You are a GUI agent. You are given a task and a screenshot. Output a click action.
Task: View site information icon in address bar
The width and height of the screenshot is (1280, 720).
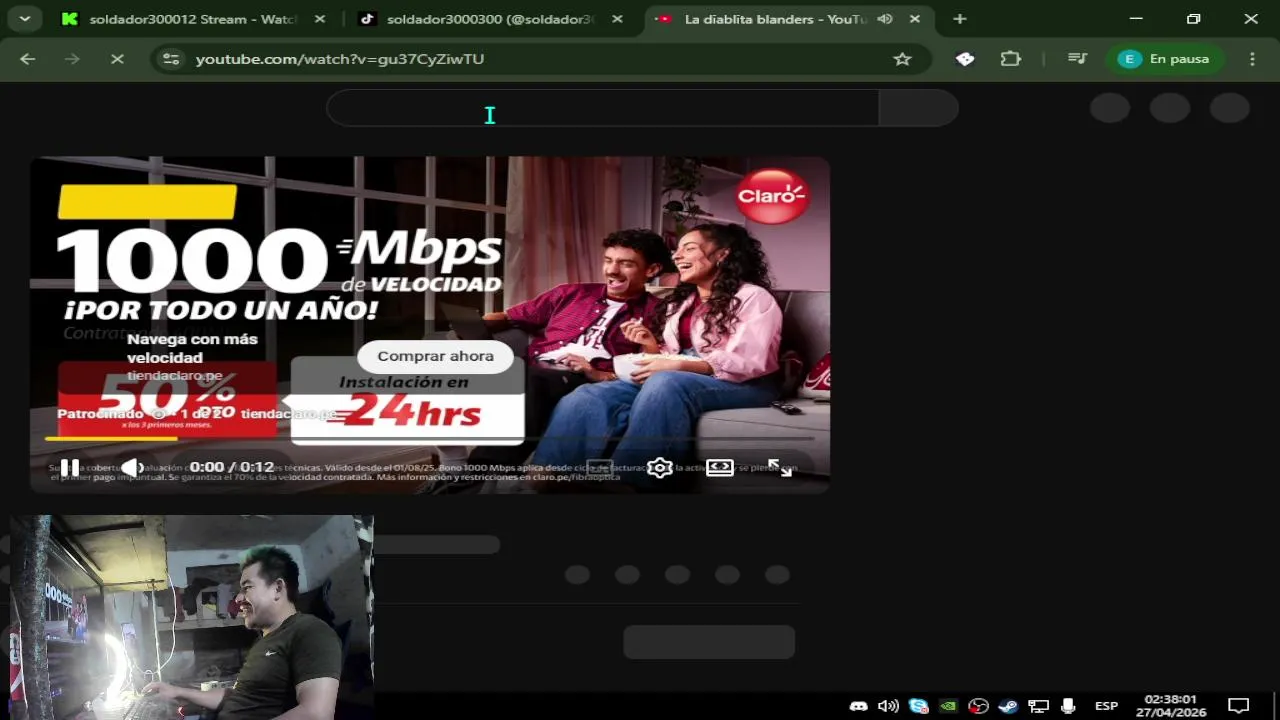click(x=172, y=59)
